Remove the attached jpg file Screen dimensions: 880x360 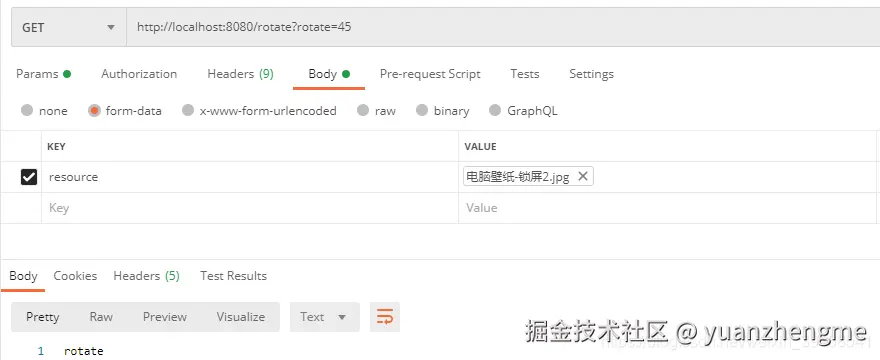coord(583,176)
